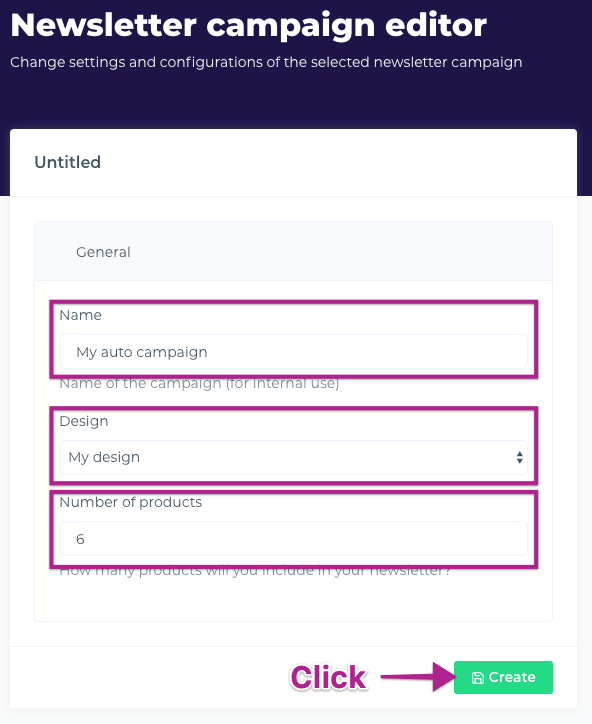Click the floppy disk icon on Create
Image resolution: width=592 pixels, height=724 pixels.
pos(477,677)
